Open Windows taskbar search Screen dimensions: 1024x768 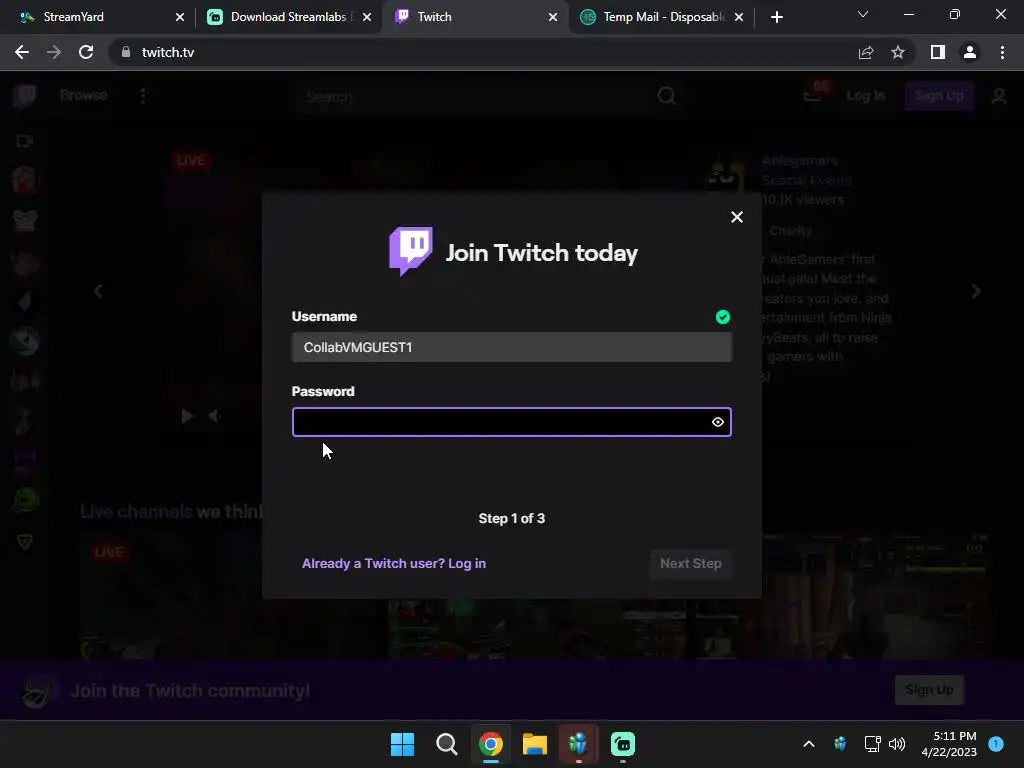point(447,744)
